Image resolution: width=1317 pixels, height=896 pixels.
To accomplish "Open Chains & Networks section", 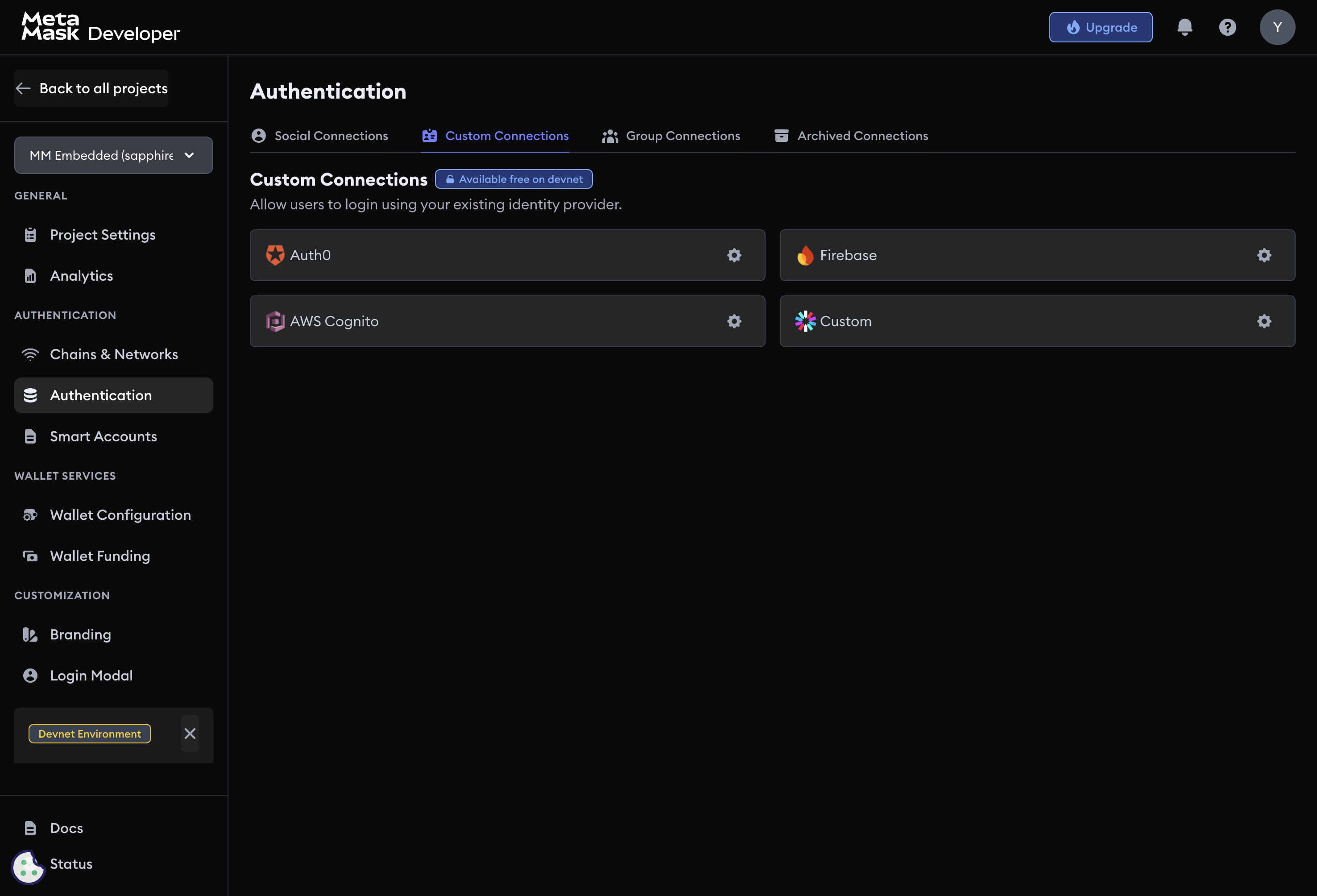I will pos(113,354).
